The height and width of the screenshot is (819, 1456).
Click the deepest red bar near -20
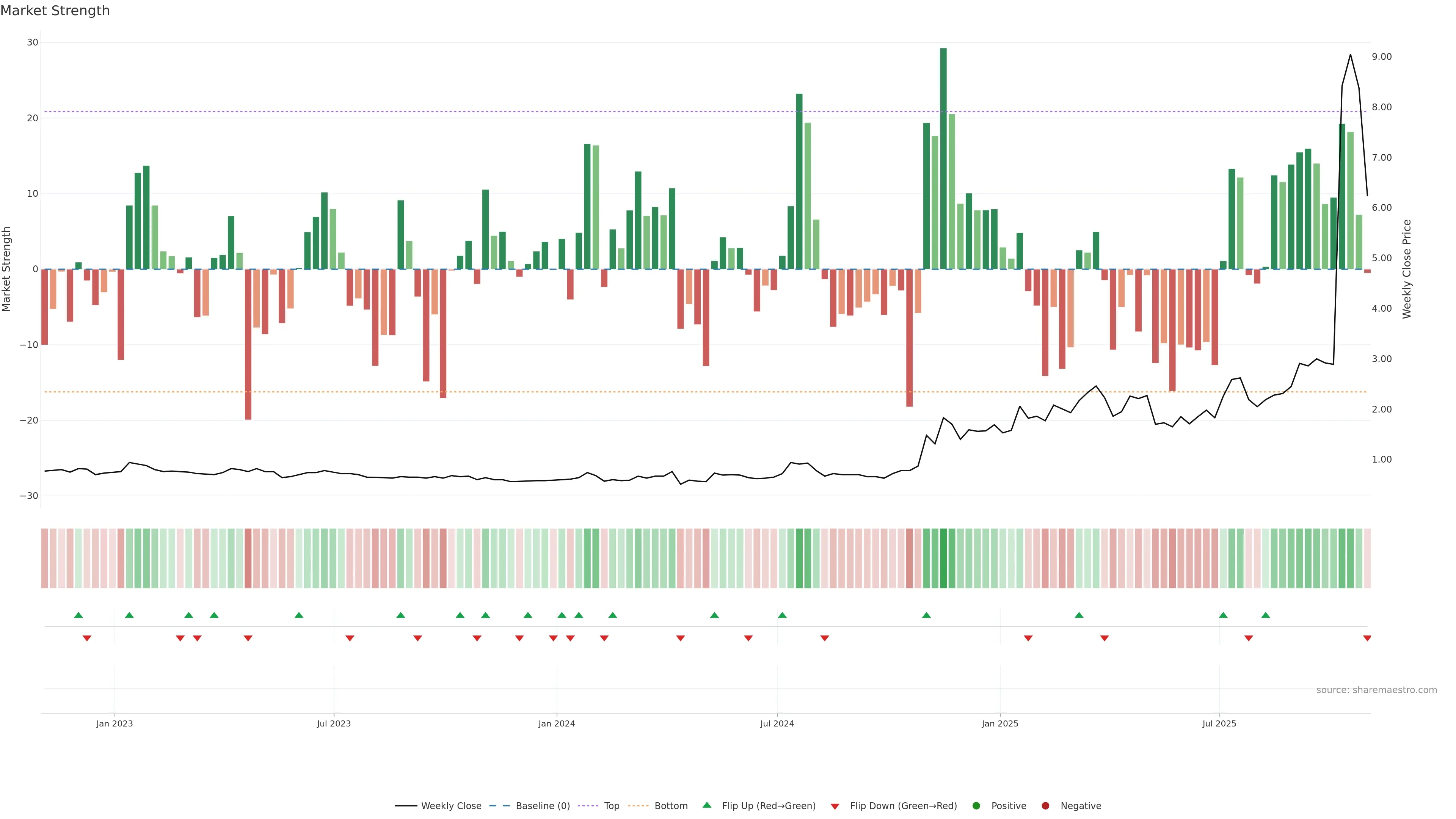point(248,345)
